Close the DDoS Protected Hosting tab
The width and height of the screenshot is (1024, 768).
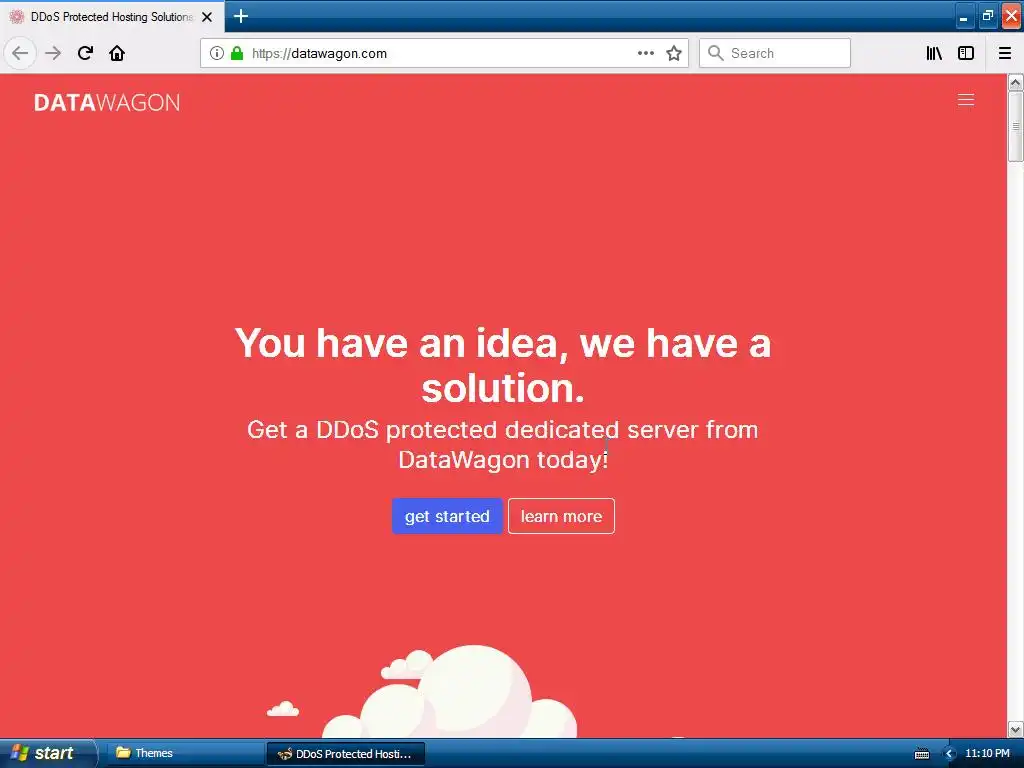click(207, 17)
